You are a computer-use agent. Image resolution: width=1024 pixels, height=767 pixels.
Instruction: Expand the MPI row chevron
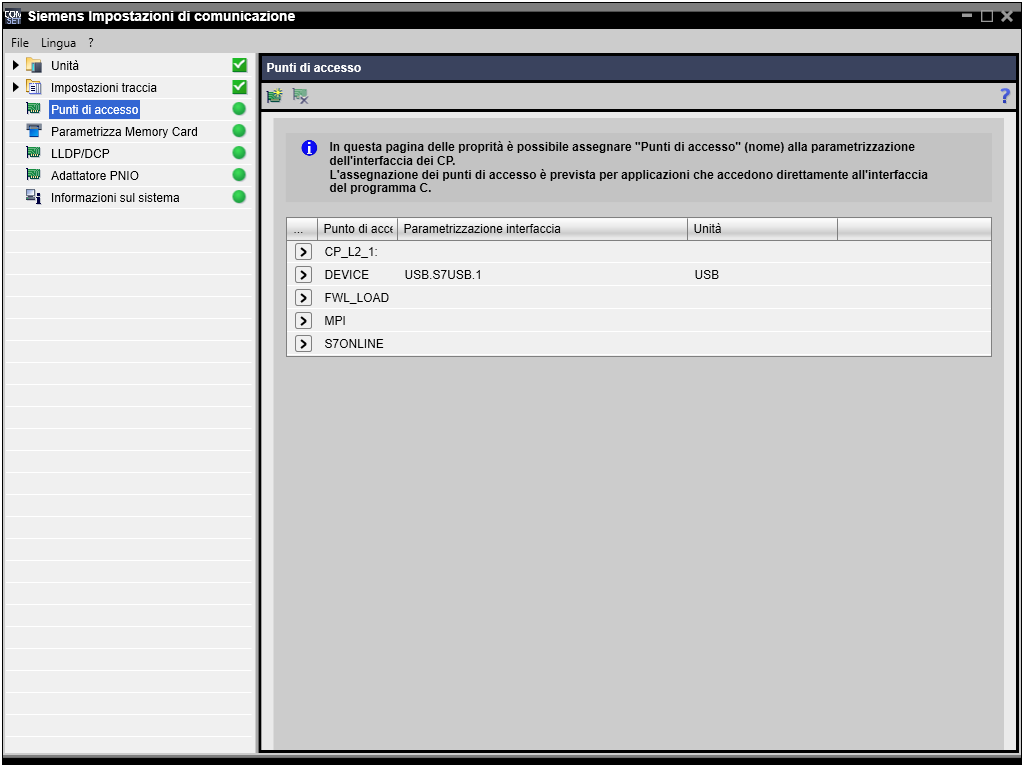point(303,320)
